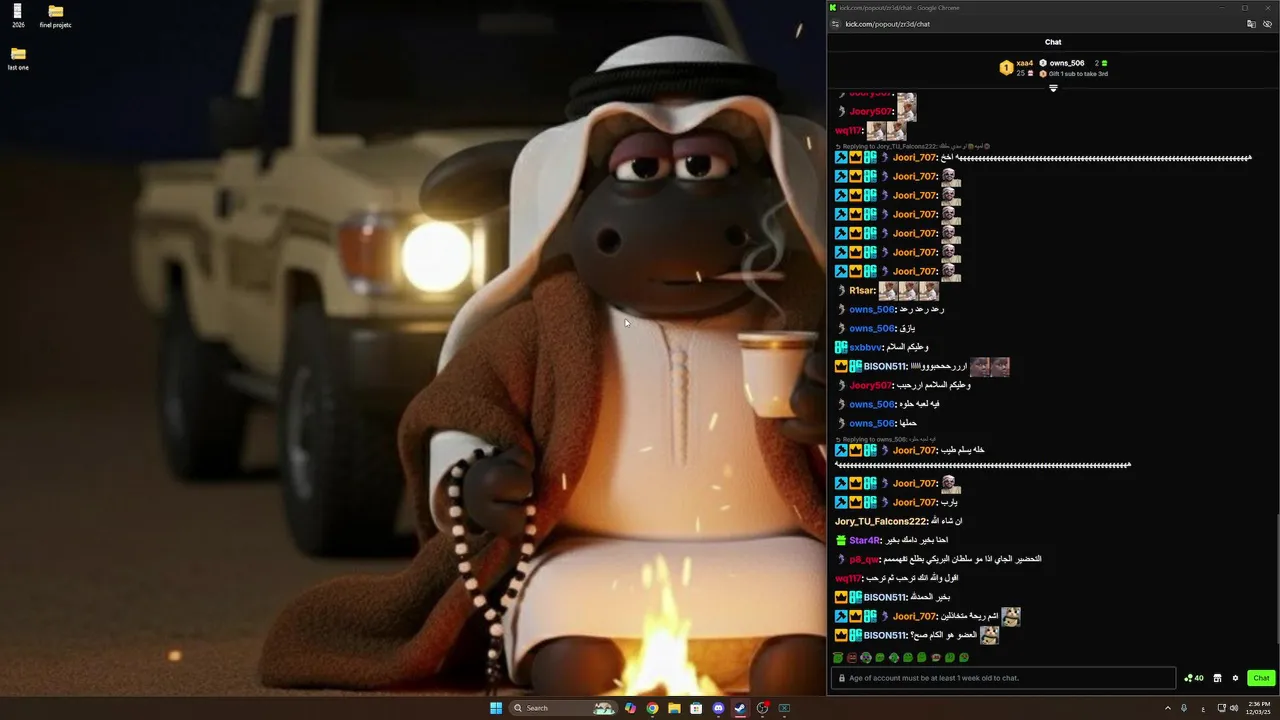Click the R1sar username in chat
Image resolution: width=1280 pixels, height=720 pixels.
point(862,291)
